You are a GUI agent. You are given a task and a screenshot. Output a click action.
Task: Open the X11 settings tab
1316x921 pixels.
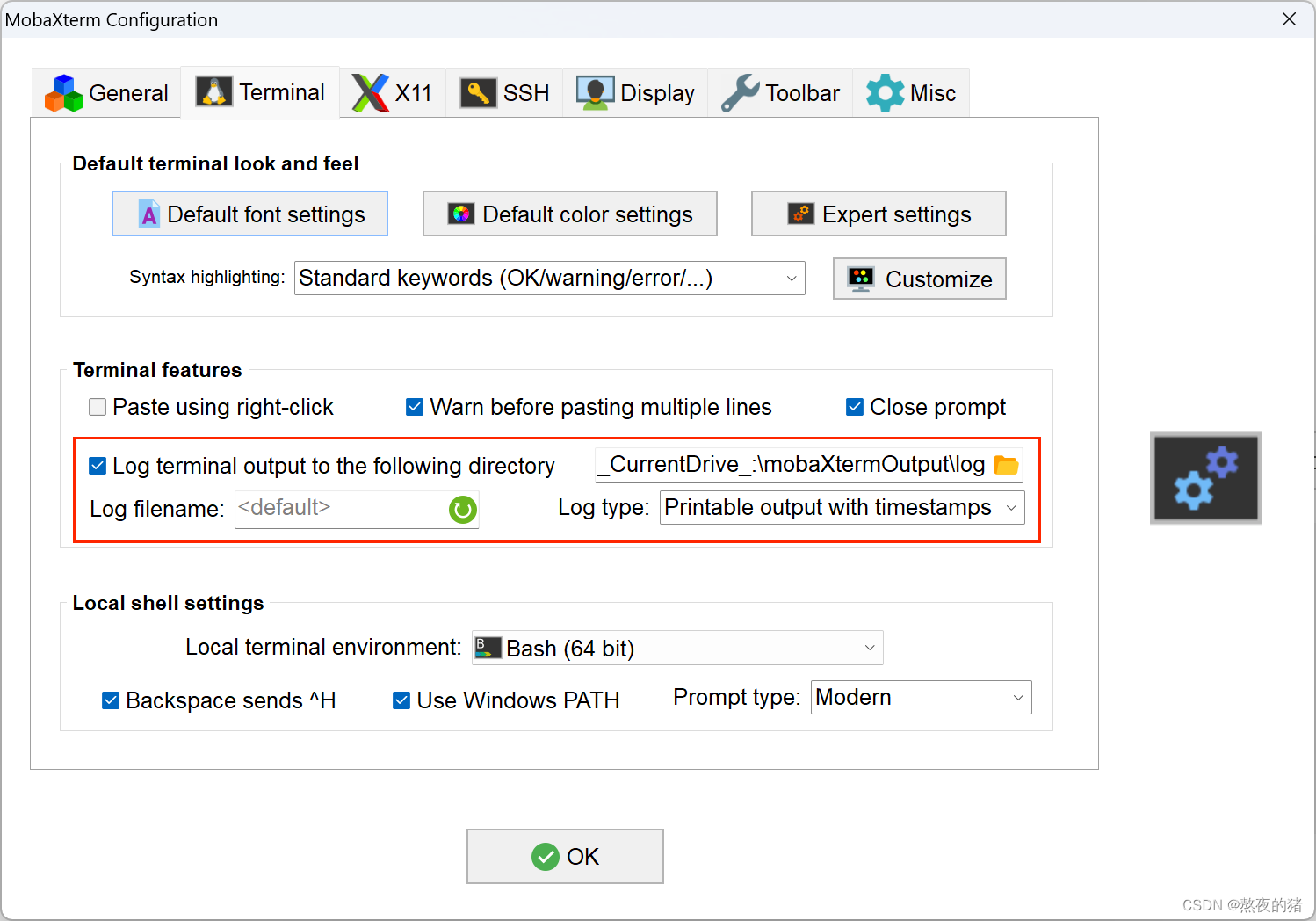pos(392,93)
